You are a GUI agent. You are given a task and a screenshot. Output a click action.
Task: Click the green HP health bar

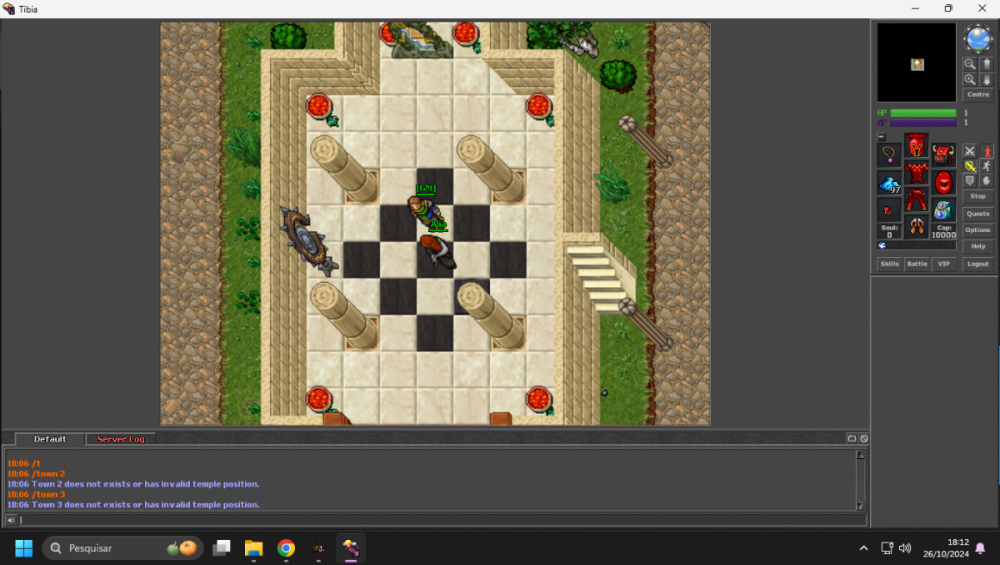922,113
